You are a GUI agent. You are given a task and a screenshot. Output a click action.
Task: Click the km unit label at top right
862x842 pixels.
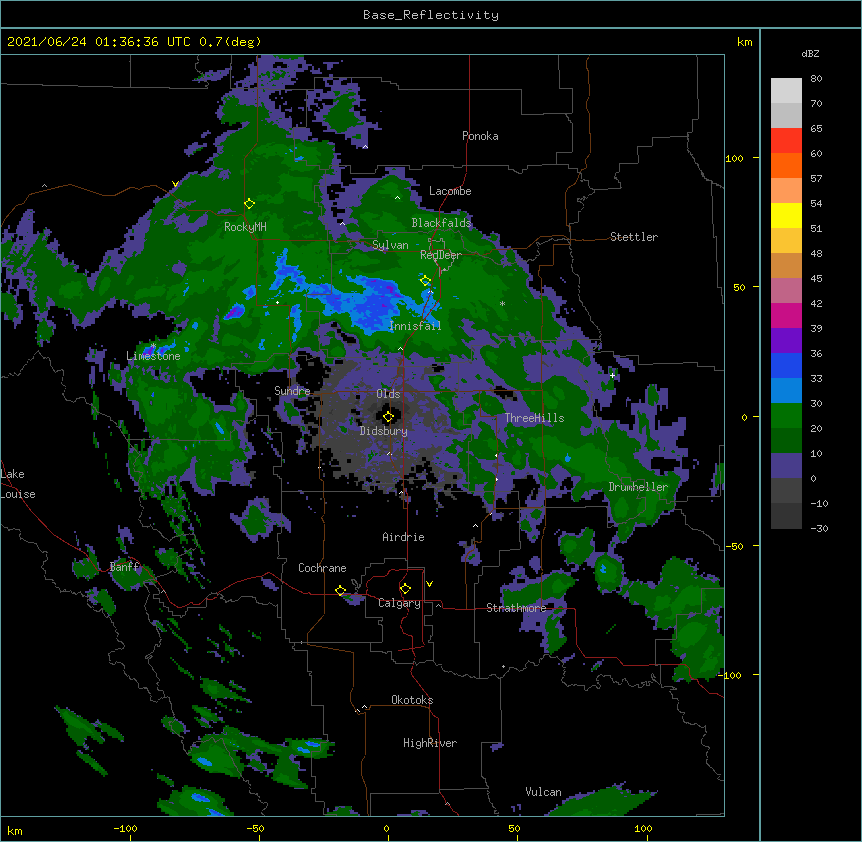pyautogui.click(x=744, y=42)
